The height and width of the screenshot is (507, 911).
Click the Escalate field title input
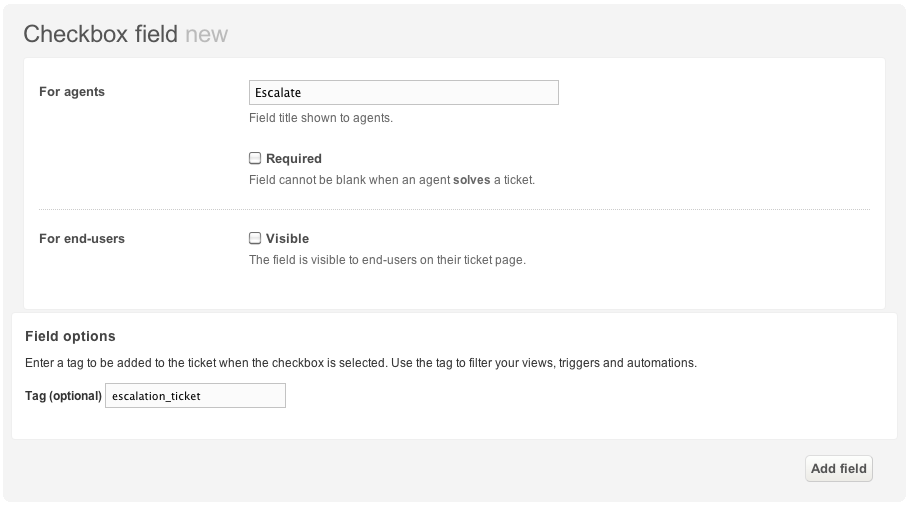tap(404, 93)
